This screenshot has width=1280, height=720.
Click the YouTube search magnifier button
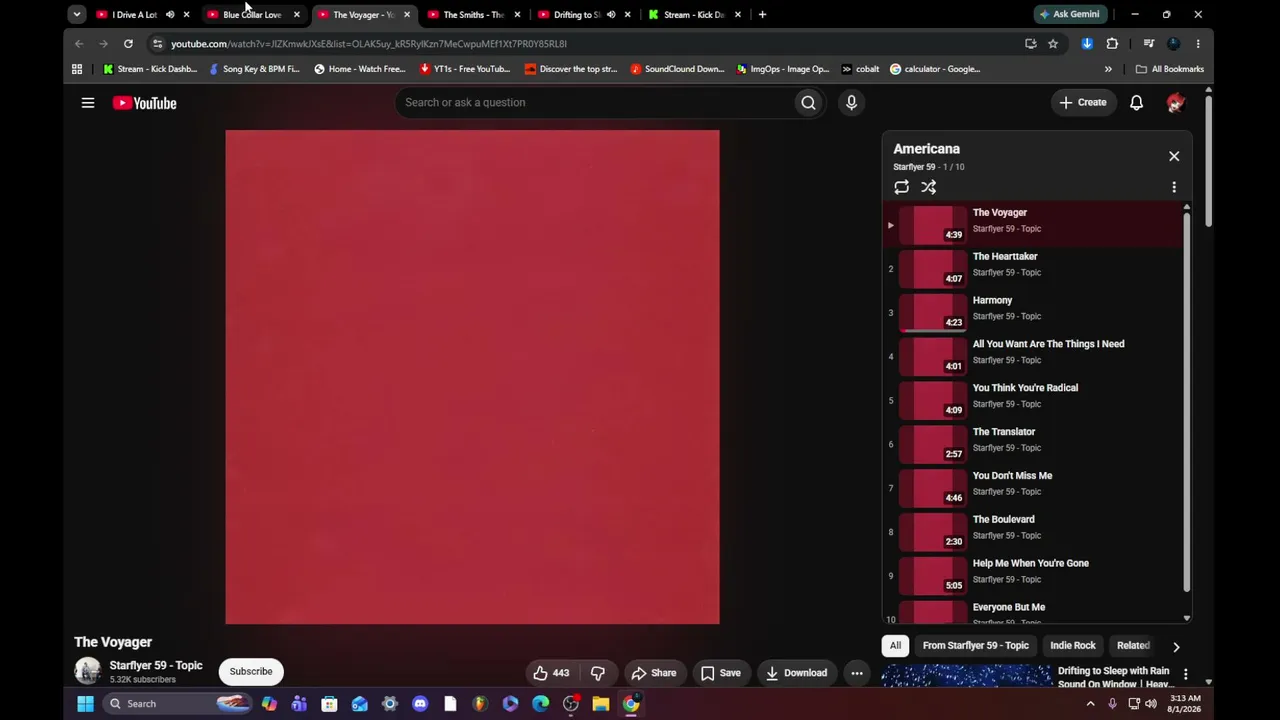pyautogui.click(x=808, y=102)
